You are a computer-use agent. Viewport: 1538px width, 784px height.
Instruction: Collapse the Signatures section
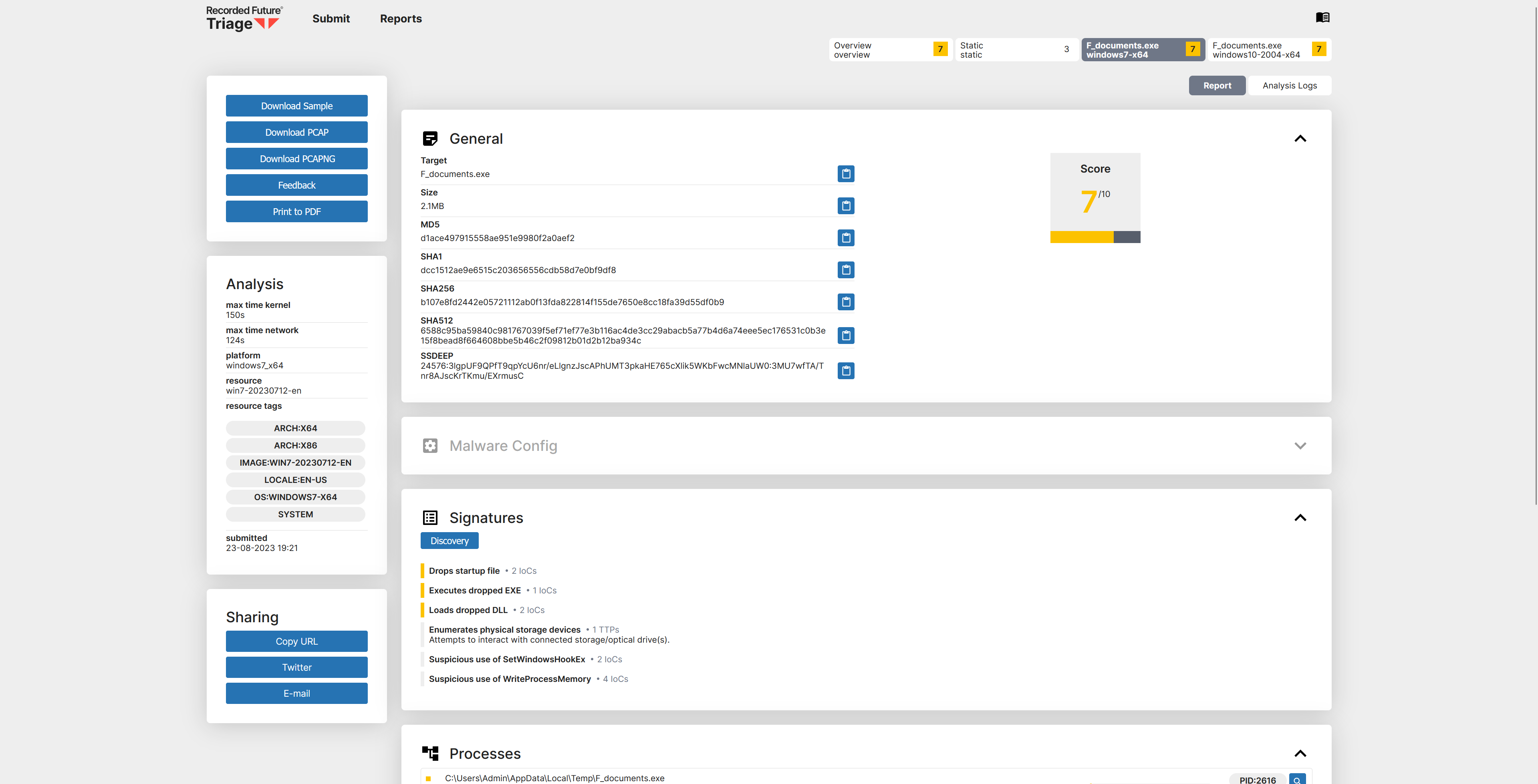click(x=1300, y=517)
